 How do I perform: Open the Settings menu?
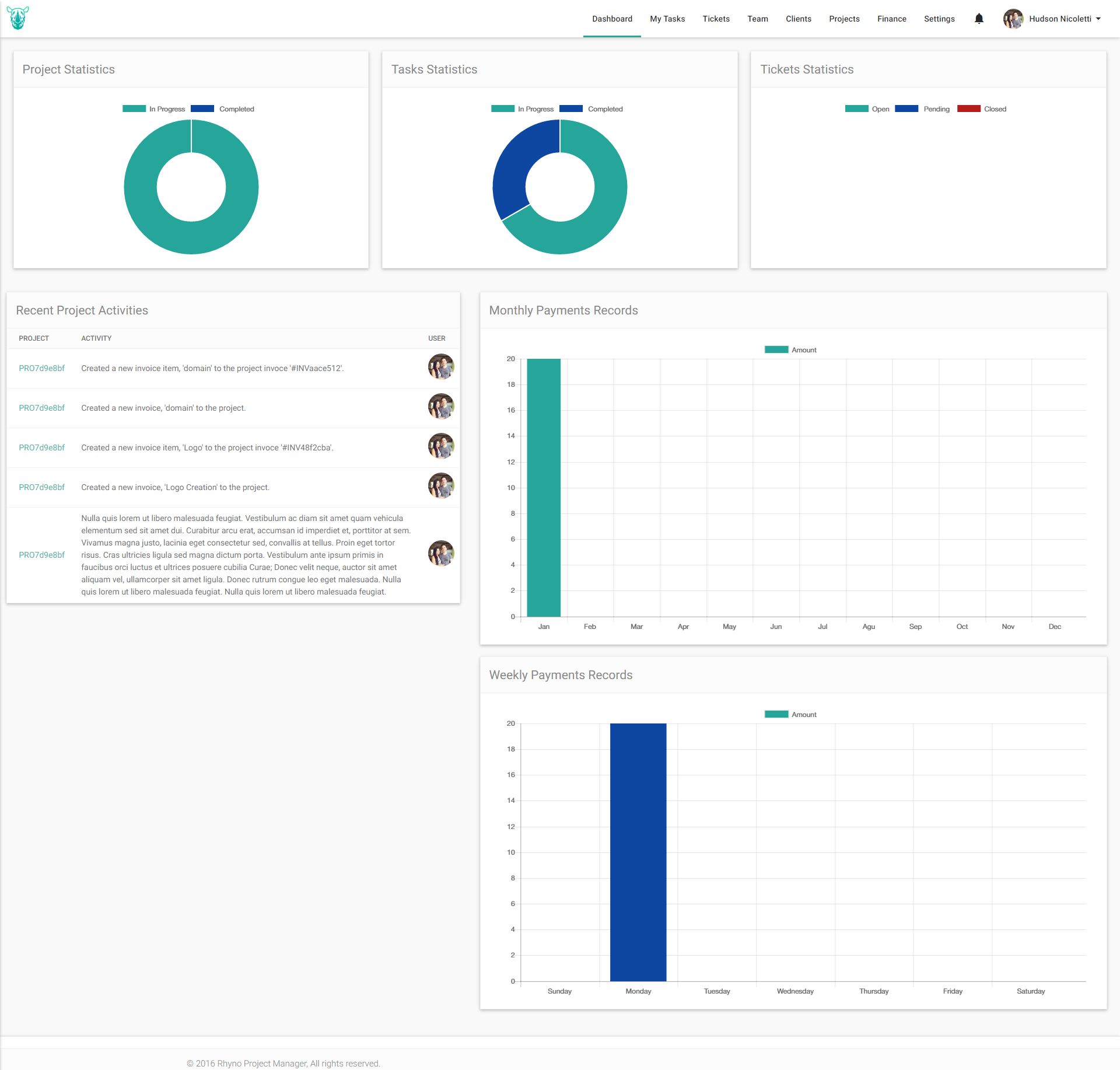(939, 19)
